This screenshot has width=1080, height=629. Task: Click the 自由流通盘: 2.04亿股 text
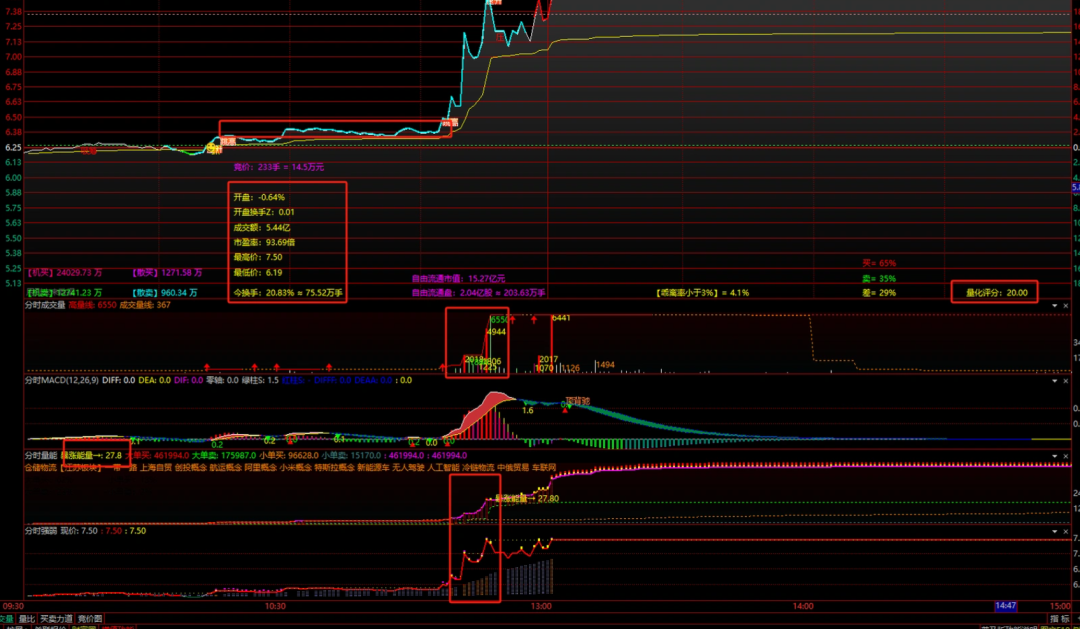tap(478, 293)
